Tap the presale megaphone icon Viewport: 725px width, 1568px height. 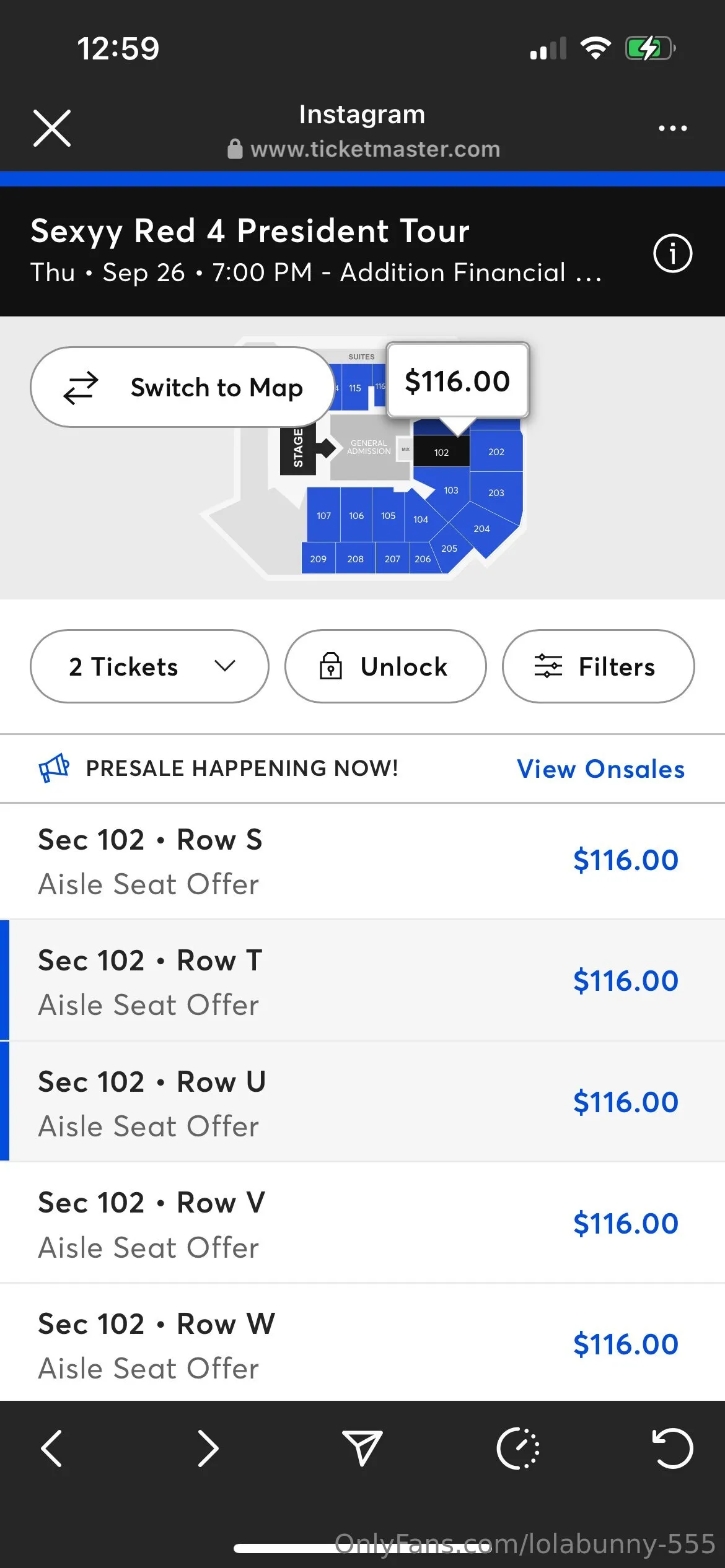[x=55, y=769]
